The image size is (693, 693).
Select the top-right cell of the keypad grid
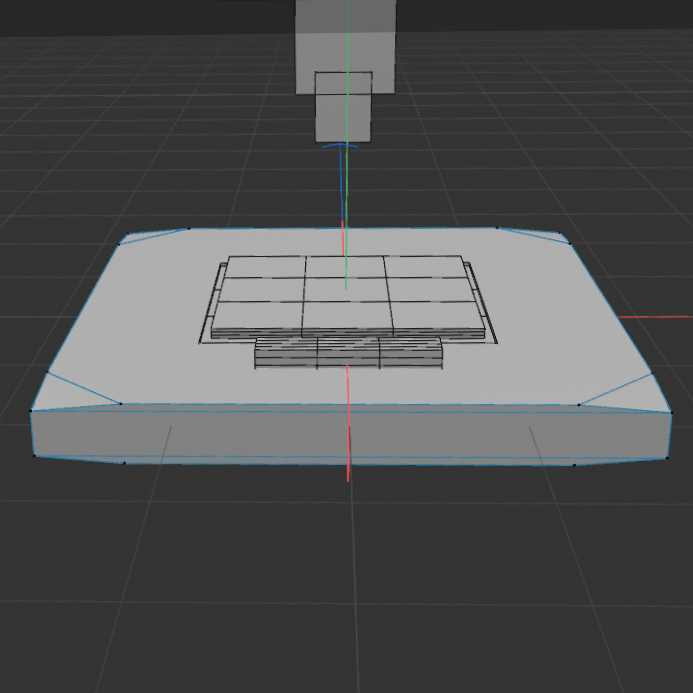tap(424, 266)
